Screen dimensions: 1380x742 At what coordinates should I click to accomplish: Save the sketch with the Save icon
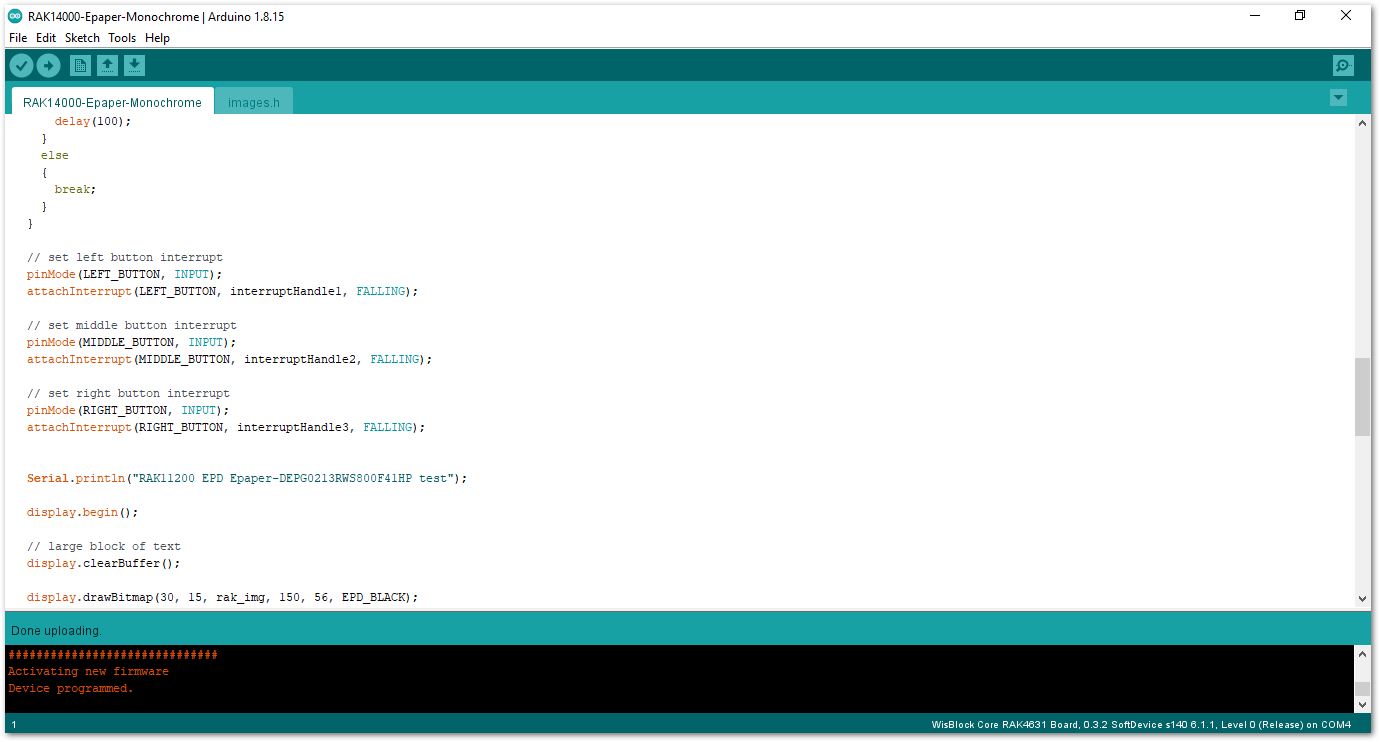click(x=134, y=66)
